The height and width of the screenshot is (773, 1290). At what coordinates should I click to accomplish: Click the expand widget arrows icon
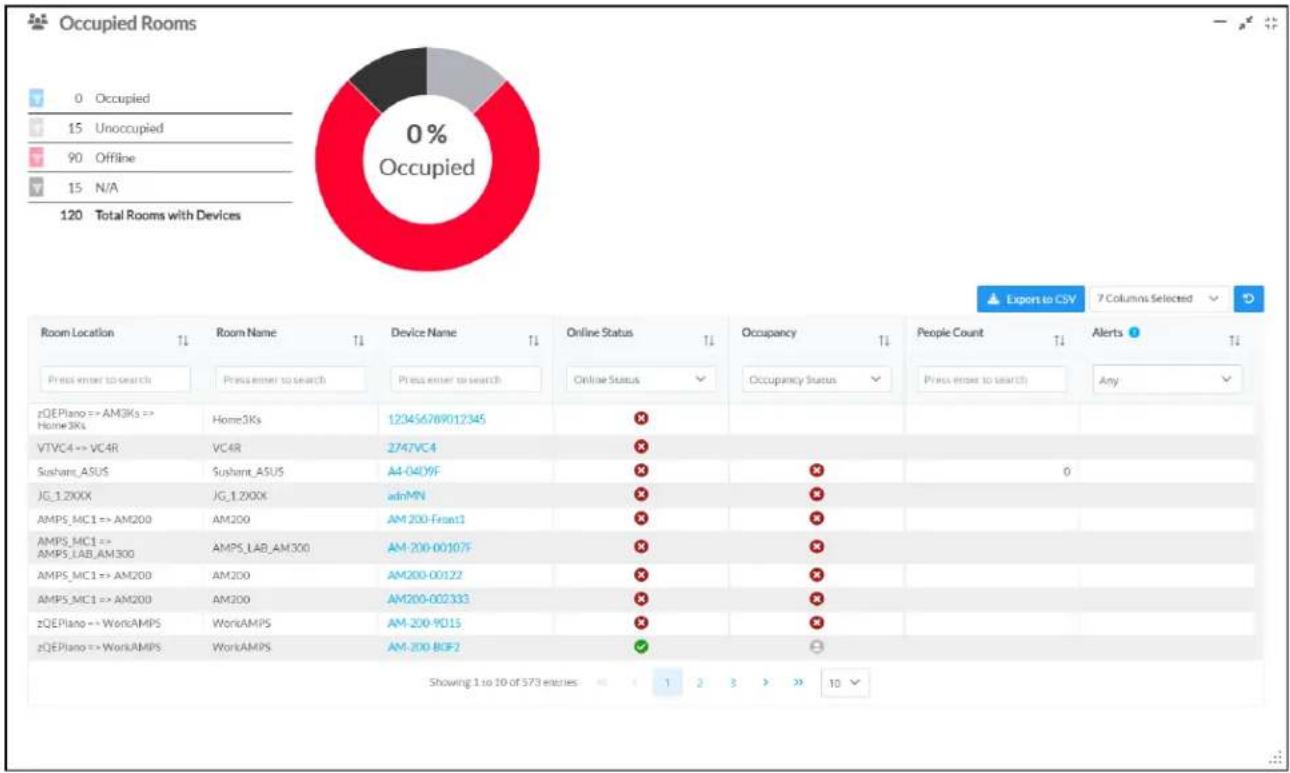click(1248, 22)
